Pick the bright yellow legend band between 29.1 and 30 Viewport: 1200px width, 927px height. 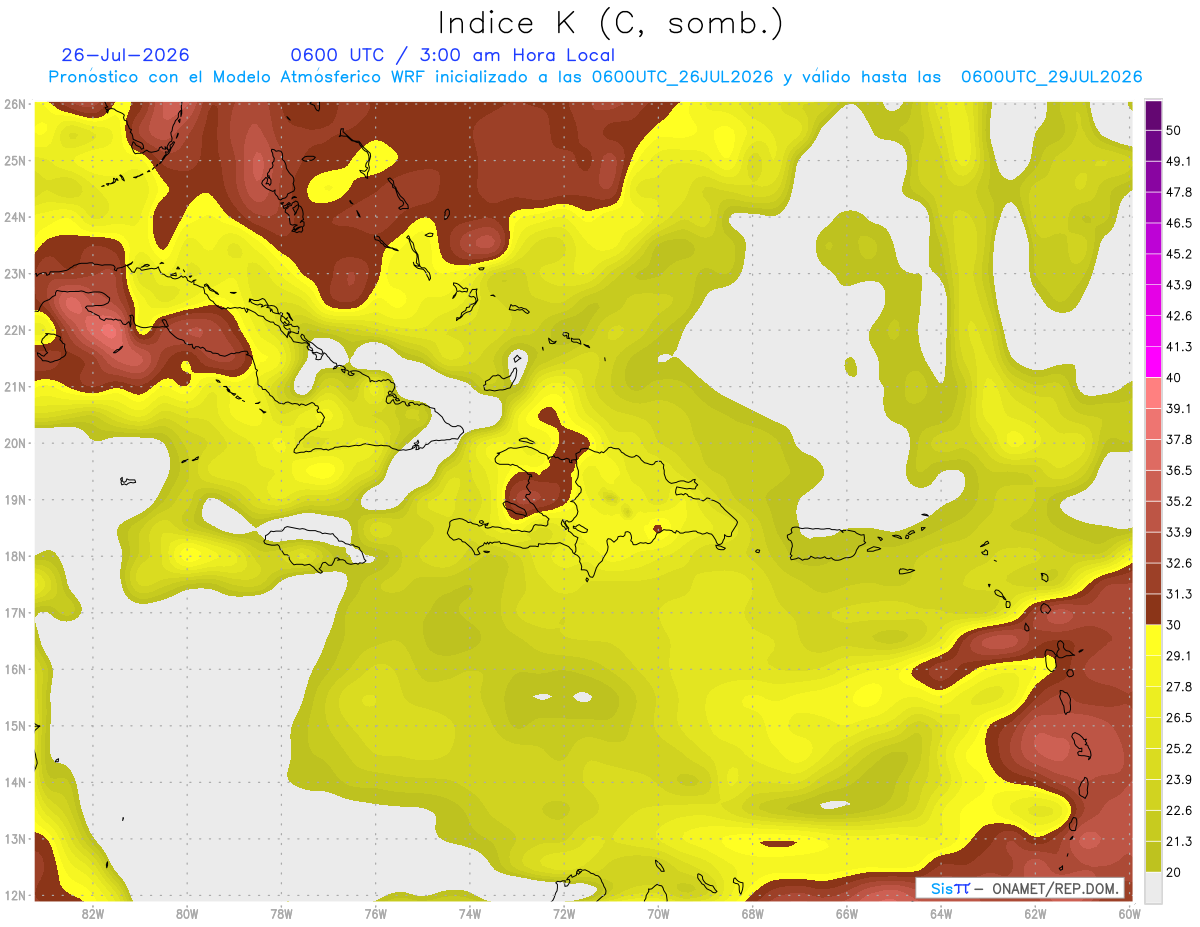click(1153, 640)
